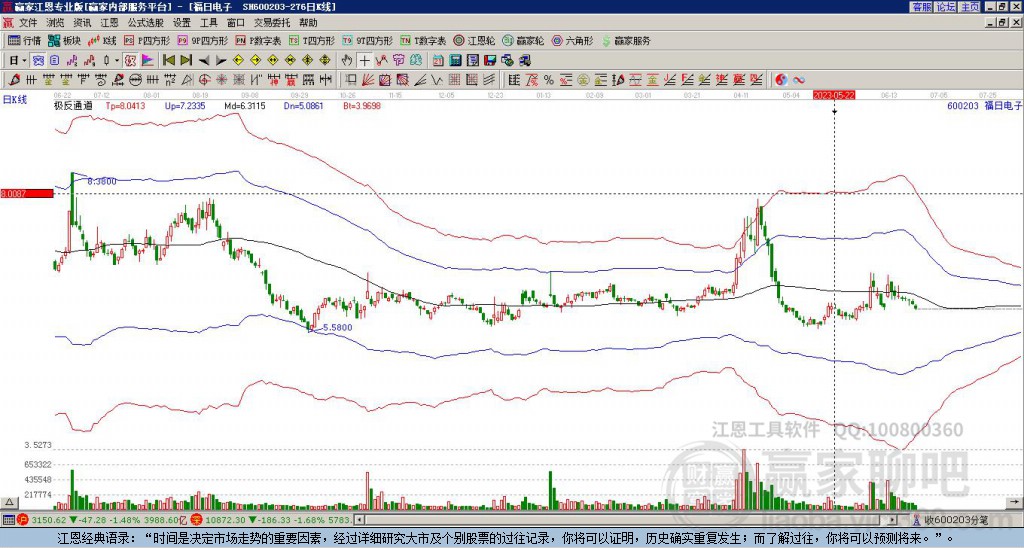This screenshot has height=548, width=1024.
Task: Select the red star burst tool
Action: pyautogui.click(x=221, y=80)
